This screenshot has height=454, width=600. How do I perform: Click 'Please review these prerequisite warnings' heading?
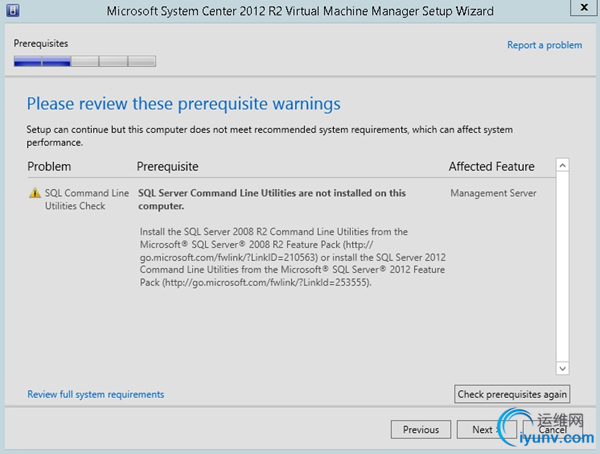coord(184,104)
